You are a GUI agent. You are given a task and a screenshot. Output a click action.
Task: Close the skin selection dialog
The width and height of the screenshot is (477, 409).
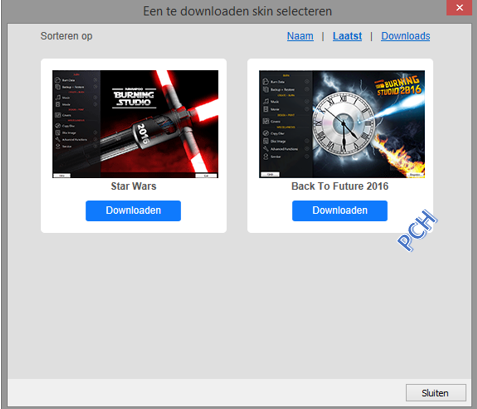coord(459,7)
